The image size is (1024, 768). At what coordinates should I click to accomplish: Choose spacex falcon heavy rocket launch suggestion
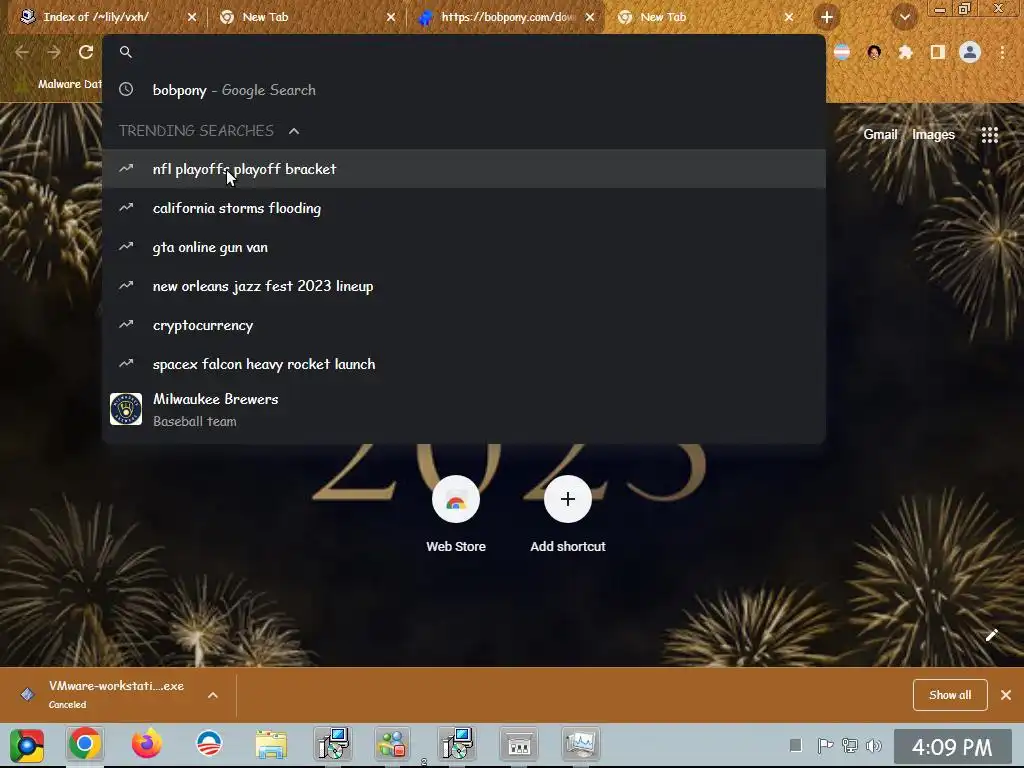click(x=464, y=364)
